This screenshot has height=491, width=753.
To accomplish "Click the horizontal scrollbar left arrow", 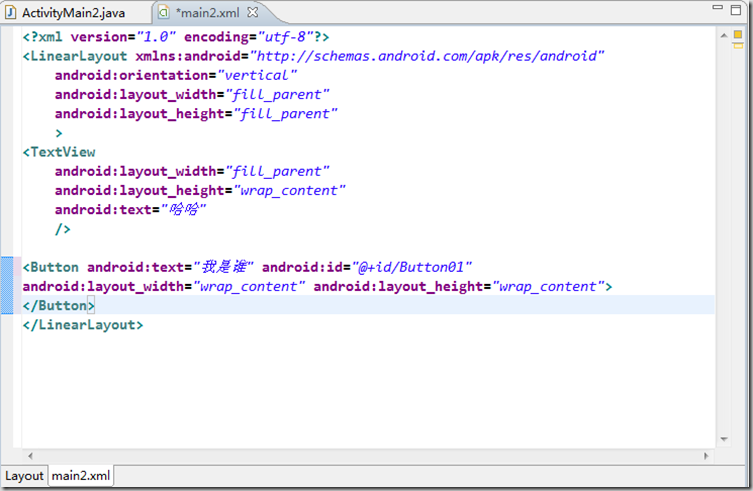I will [31, 455].
